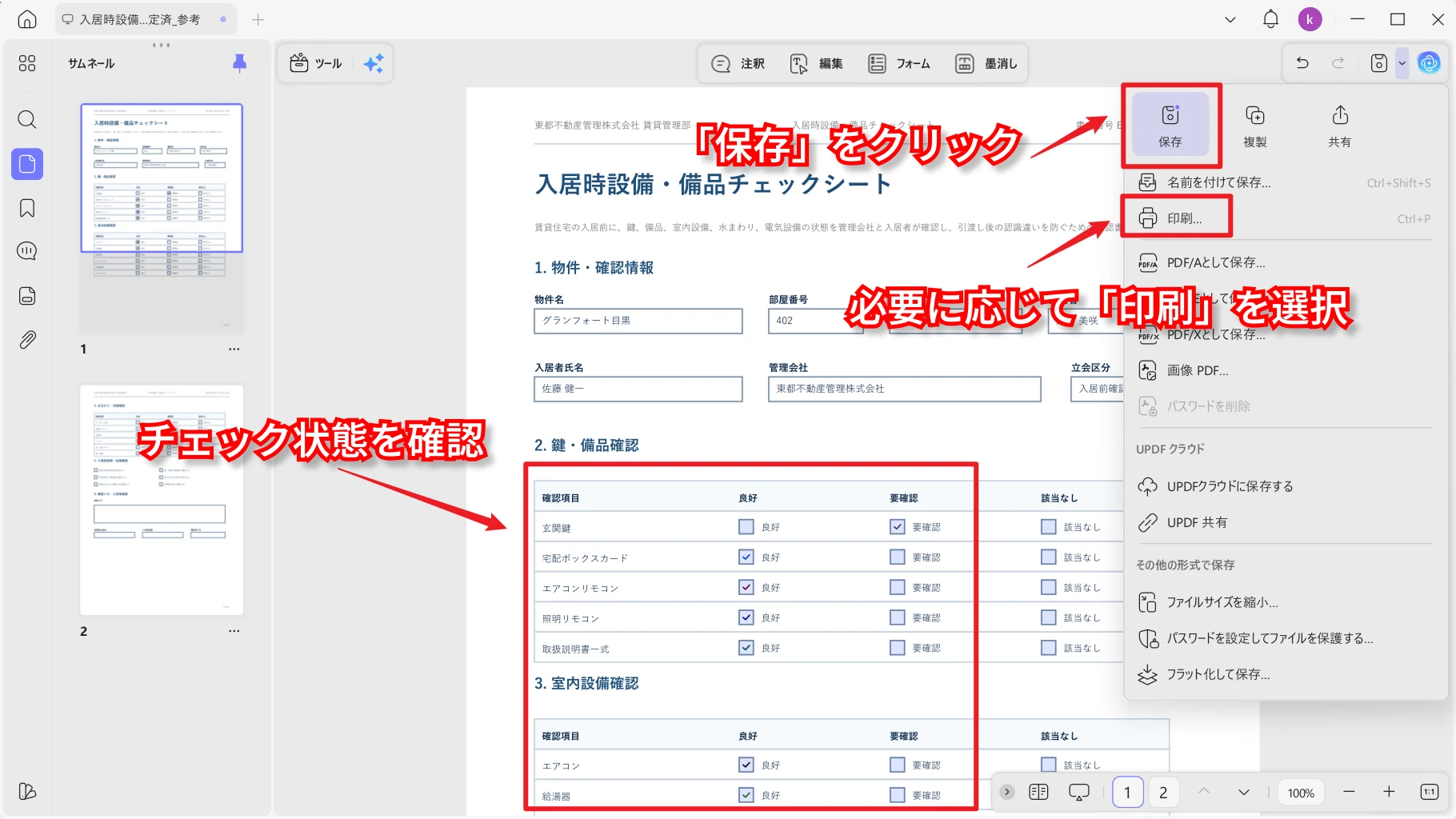The image size is (1456, 819).
Task: Click the undo arrow
Action: click(x=1302, y=63)
